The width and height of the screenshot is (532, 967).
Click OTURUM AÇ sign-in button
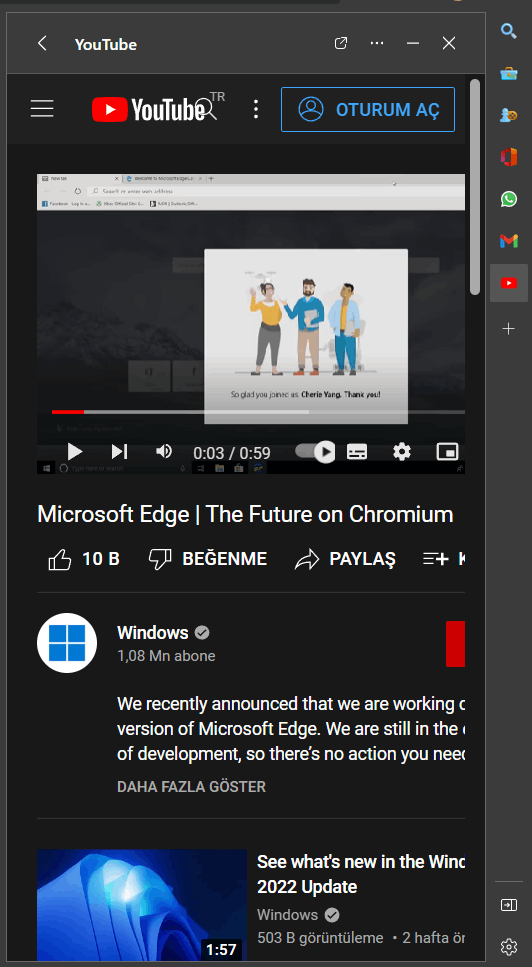pyautogui.click(x=368, y=110)
